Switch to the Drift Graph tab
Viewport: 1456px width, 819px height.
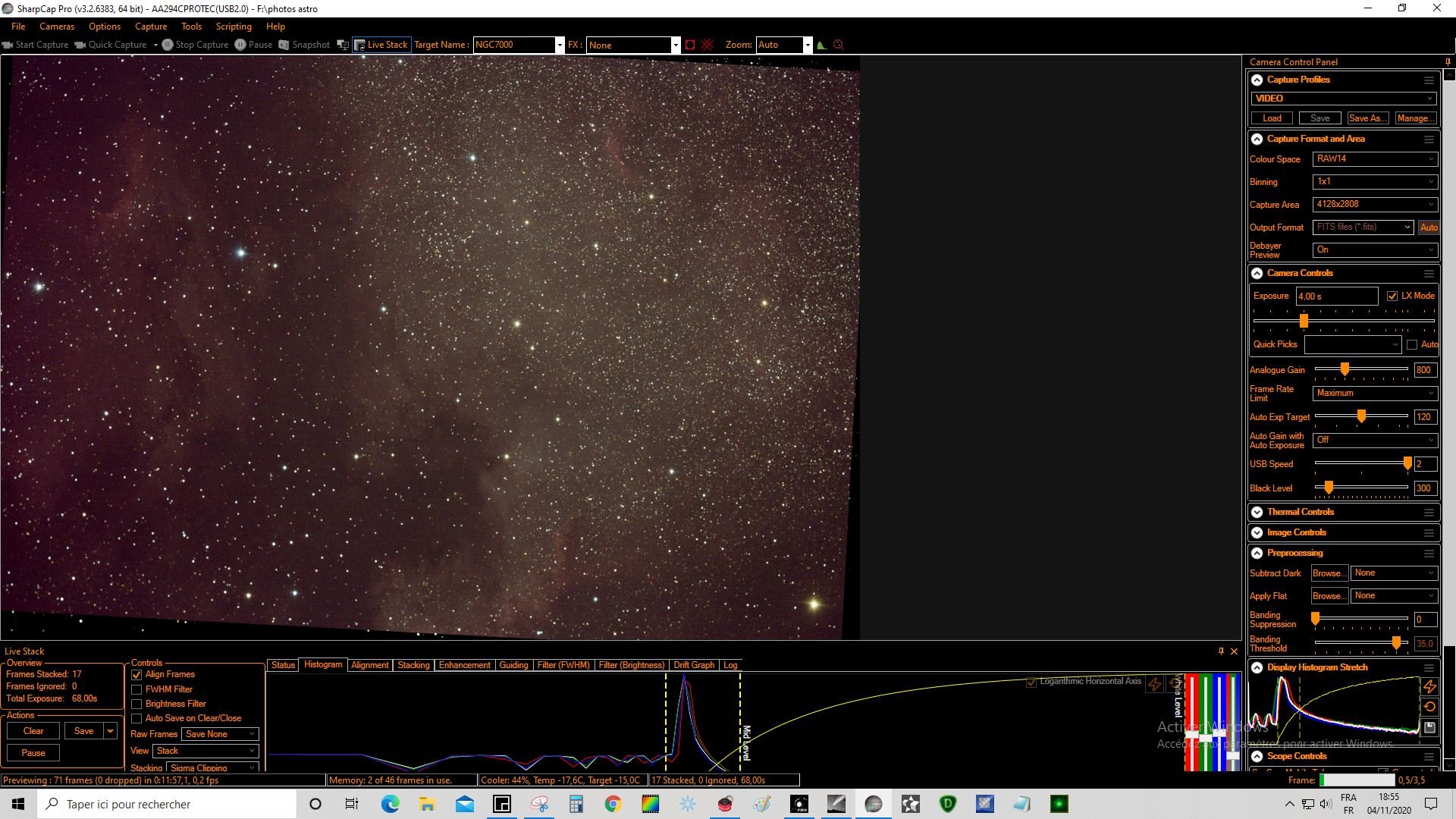[x=694, y=665]
